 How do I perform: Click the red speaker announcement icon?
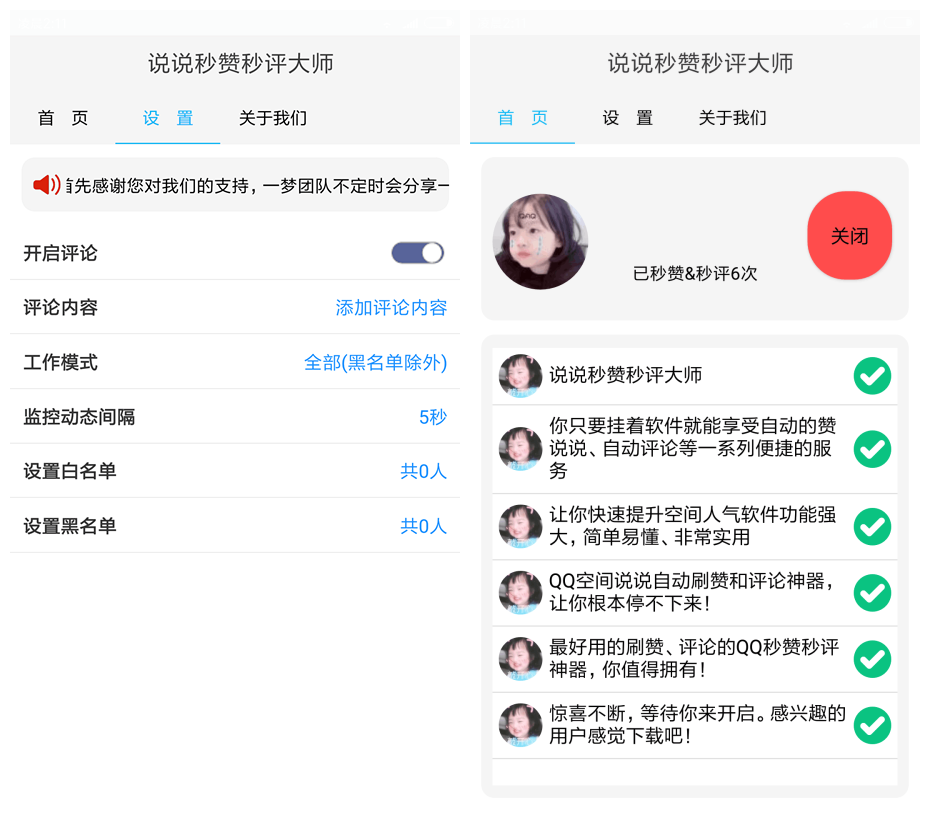(x=46, y=185)
